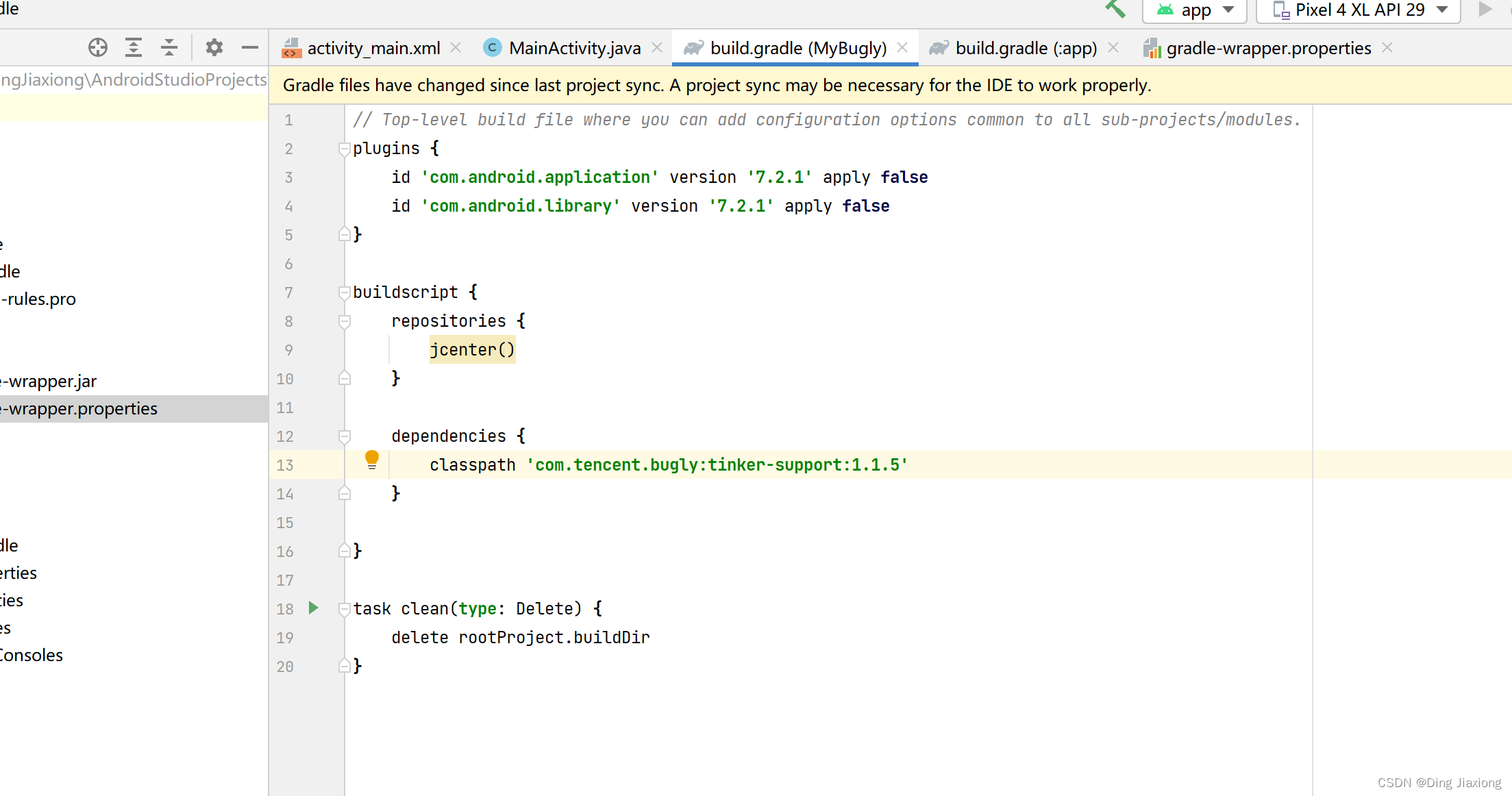The height and width of the screenshot is (796, 1512).
Task: Close the gradle-wrapper.properties tab
Action: [x=1387, y=47]
